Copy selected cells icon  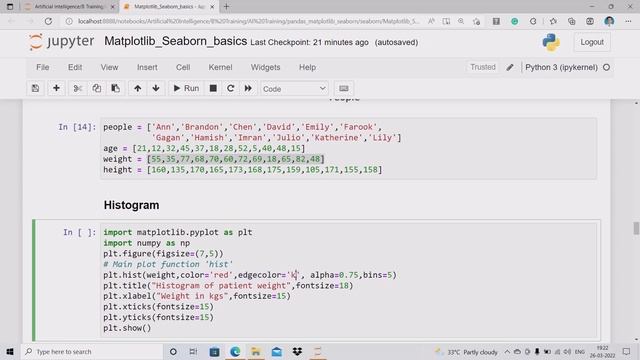(97, 88)
